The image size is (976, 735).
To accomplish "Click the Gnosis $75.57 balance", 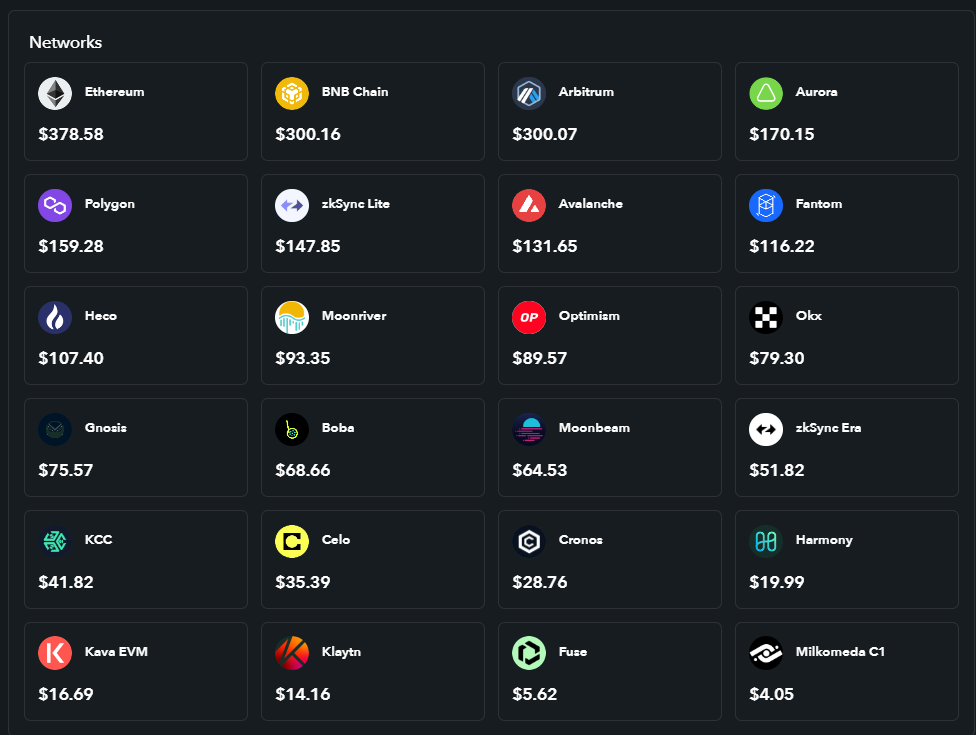I will click(x=65, y=470).
